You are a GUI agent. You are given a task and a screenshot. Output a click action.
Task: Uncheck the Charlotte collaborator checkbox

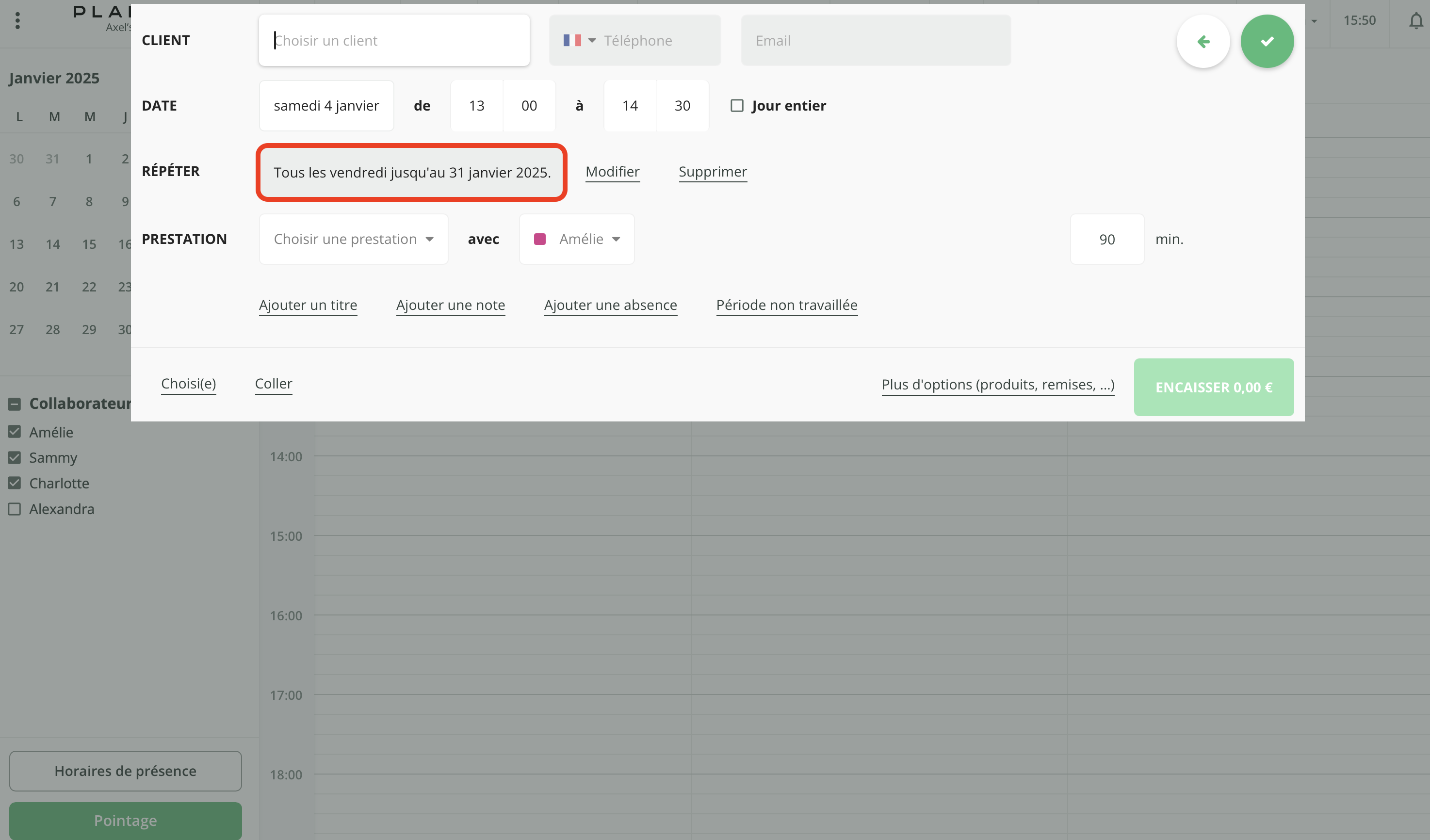[14, 483]
